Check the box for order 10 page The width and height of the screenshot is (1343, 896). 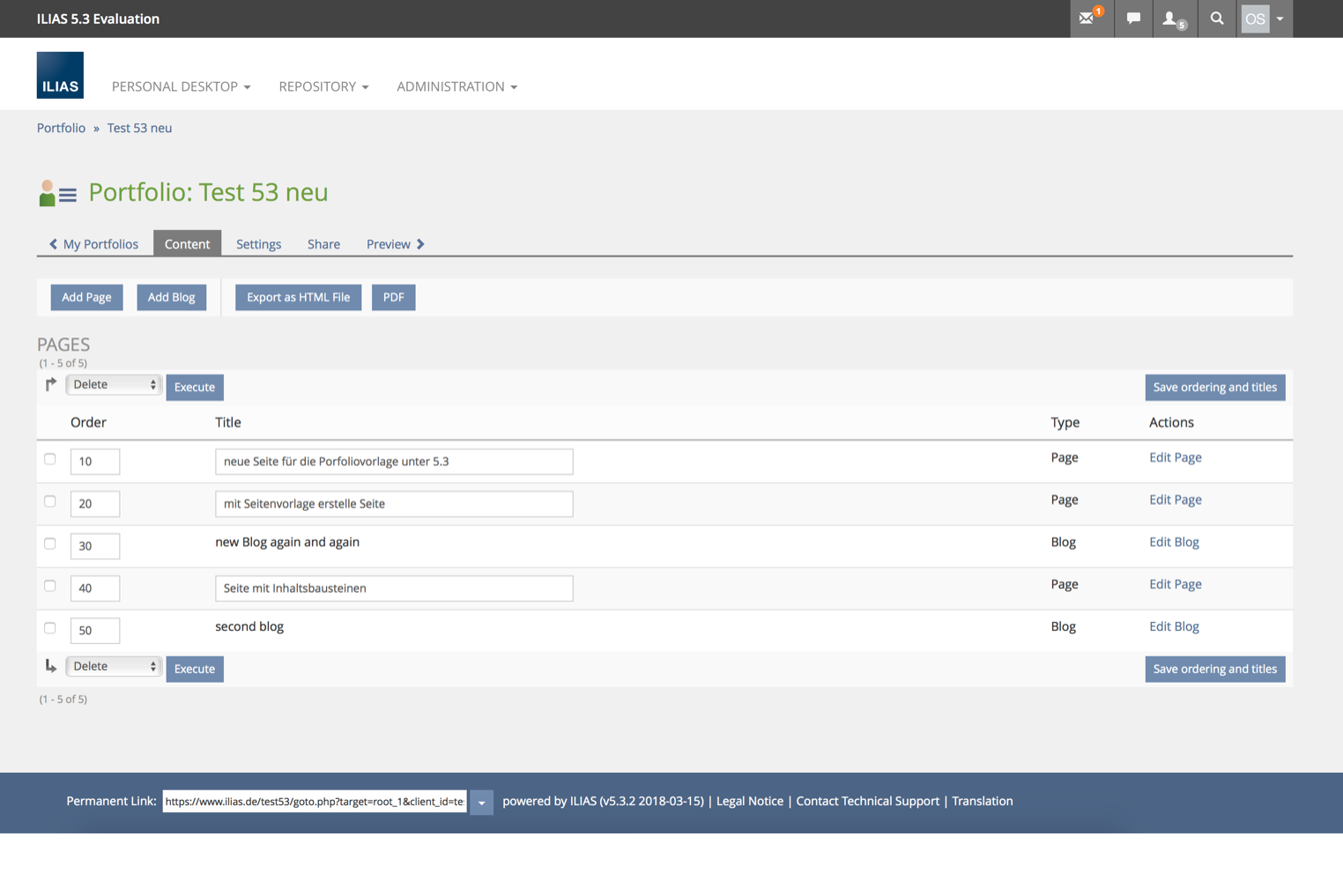[x=50, y=459]
